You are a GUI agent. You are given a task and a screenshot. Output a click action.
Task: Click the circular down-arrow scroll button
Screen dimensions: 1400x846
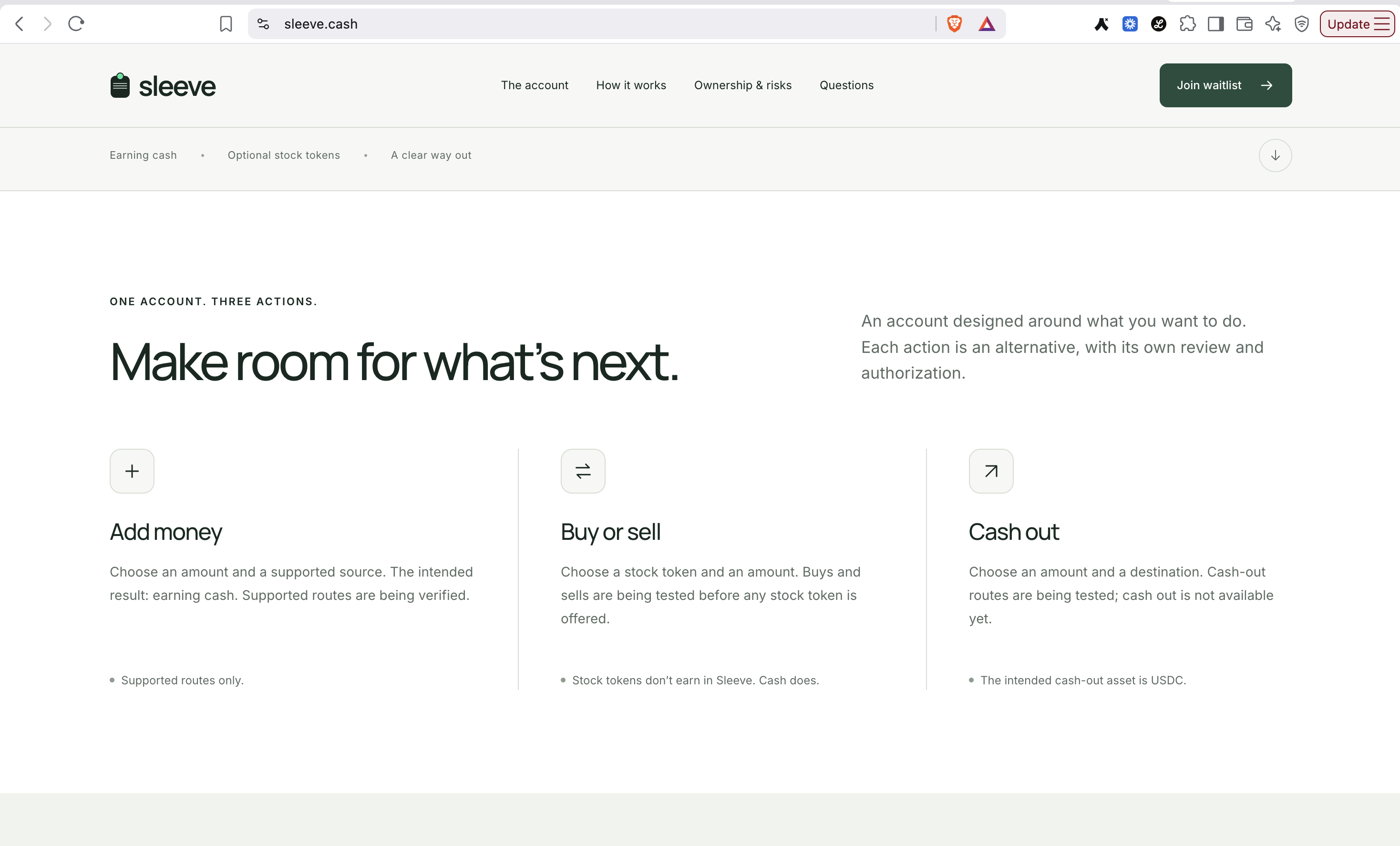pyautogui.click(x=1275, y=155)
